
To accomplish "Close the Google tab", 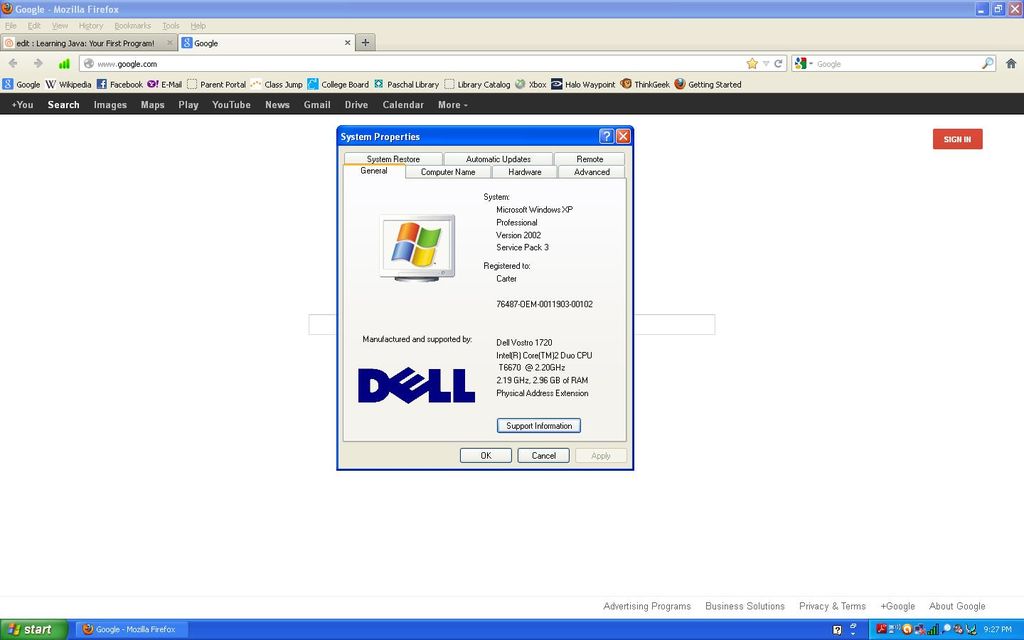I will (x=347, y=42).
